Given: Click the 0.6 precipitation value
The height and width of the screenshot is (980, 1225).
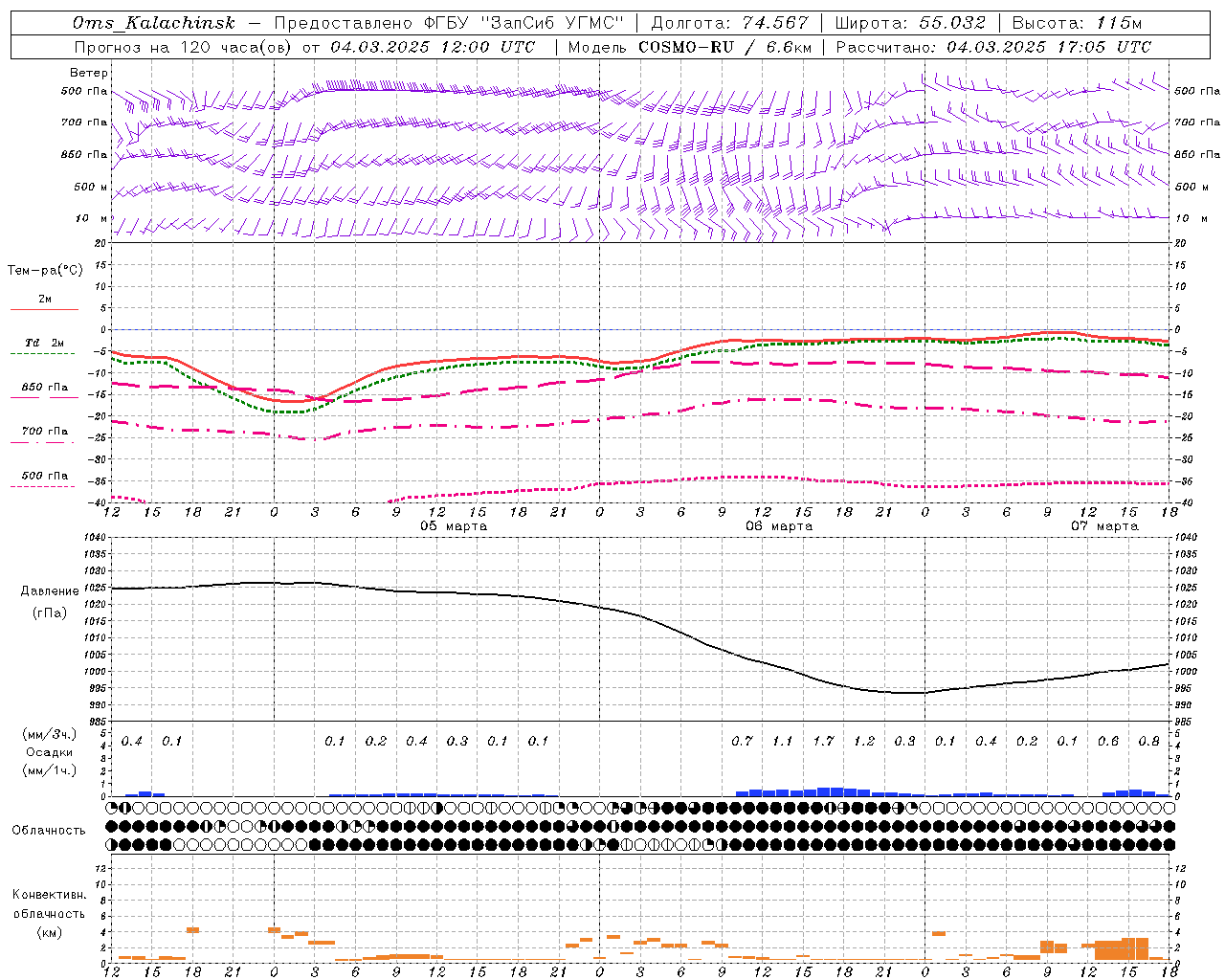Looking at the screenshot, I should point(1108,741).
